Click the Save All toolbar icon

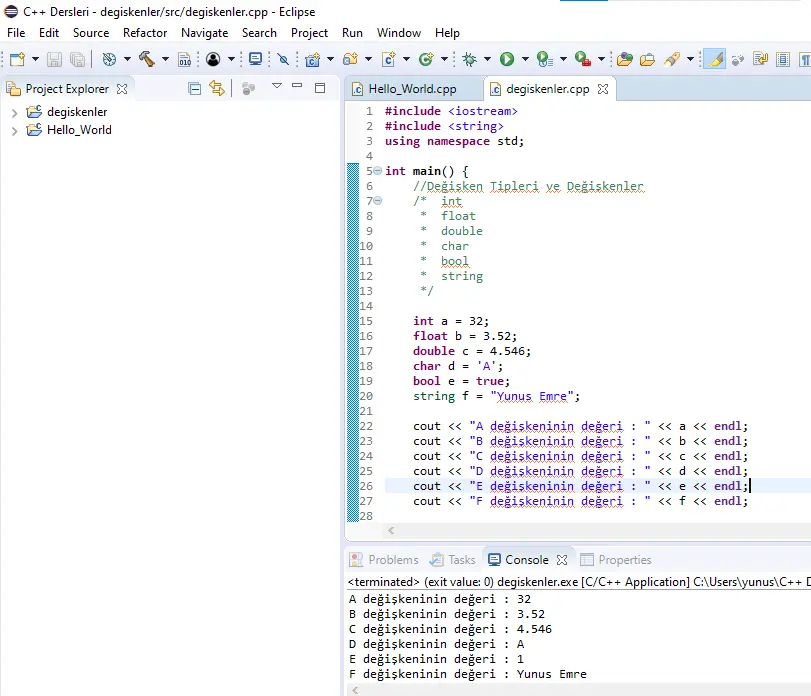(x=77, y=60)
